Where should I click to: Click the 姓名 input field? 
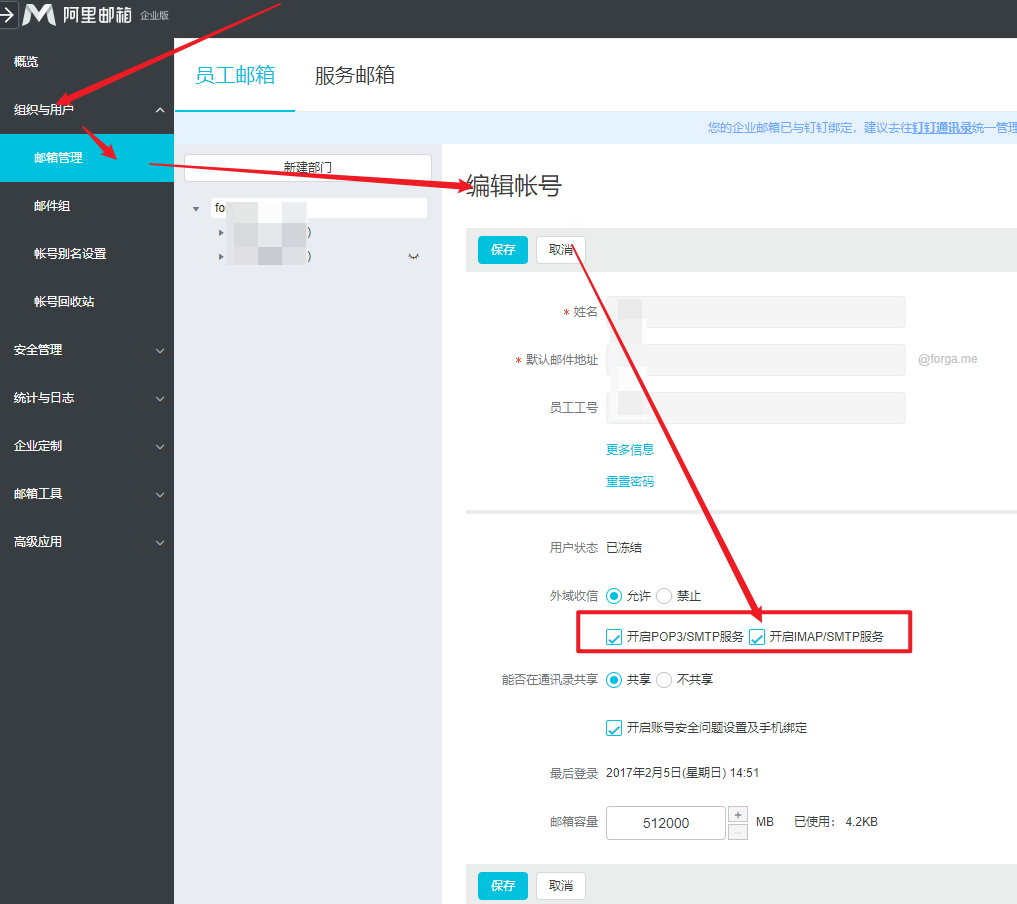pyautogui.click(x=756, y=312)
